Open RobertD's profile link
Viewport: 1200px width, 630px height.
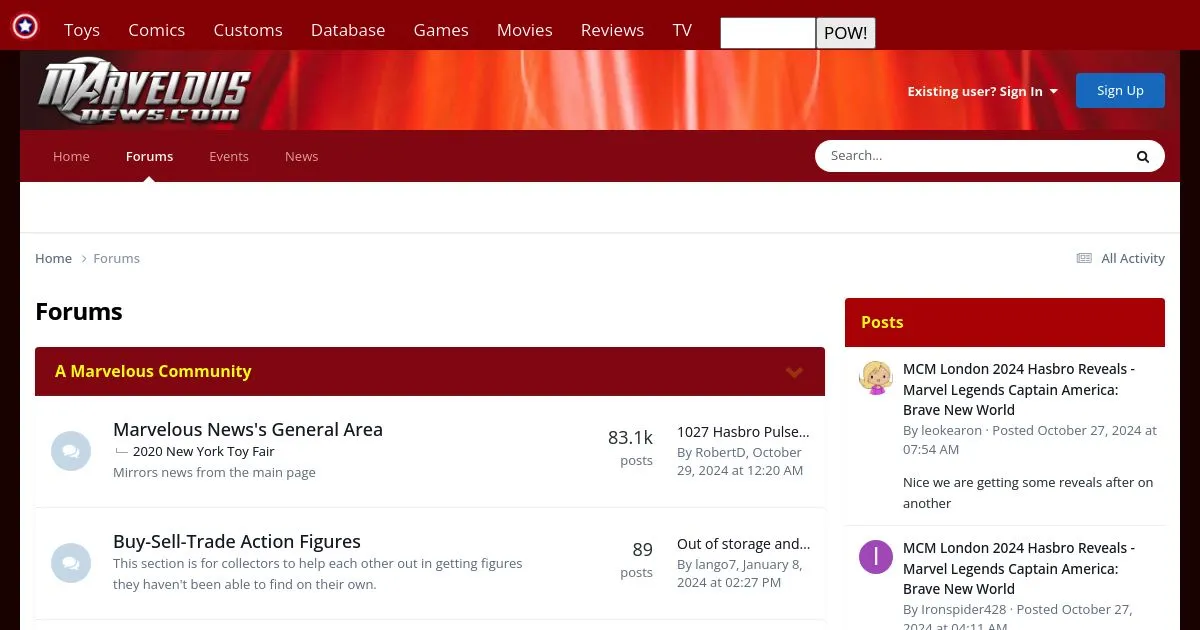click(x=721, y=452)
